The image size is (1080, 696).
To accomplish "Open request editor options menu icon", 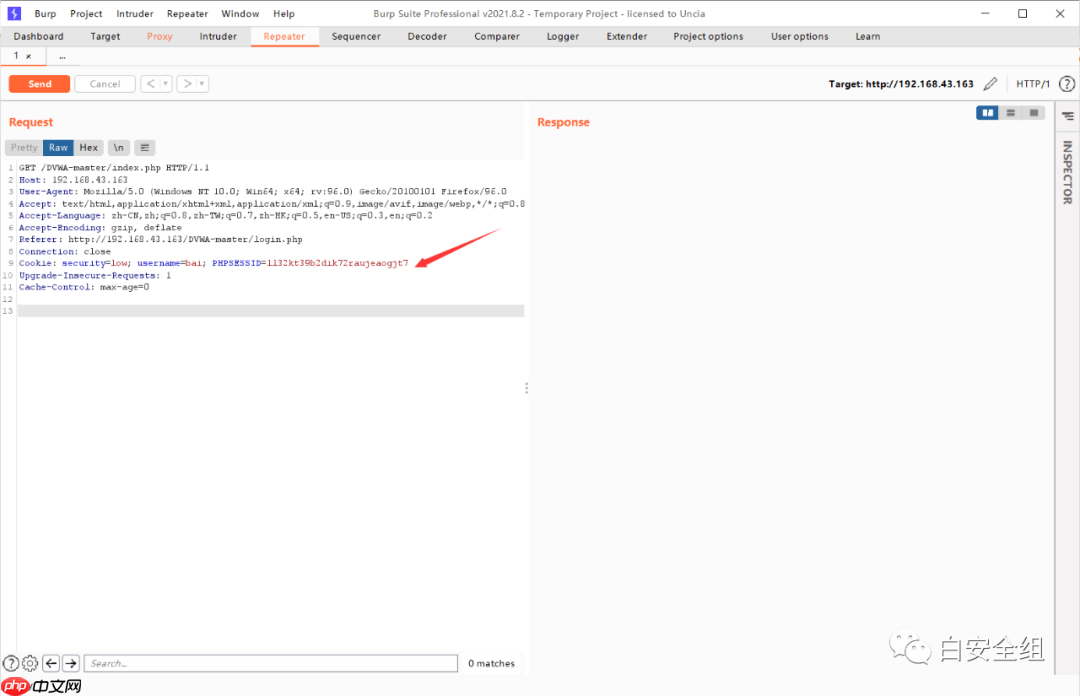I will point(145,147).
